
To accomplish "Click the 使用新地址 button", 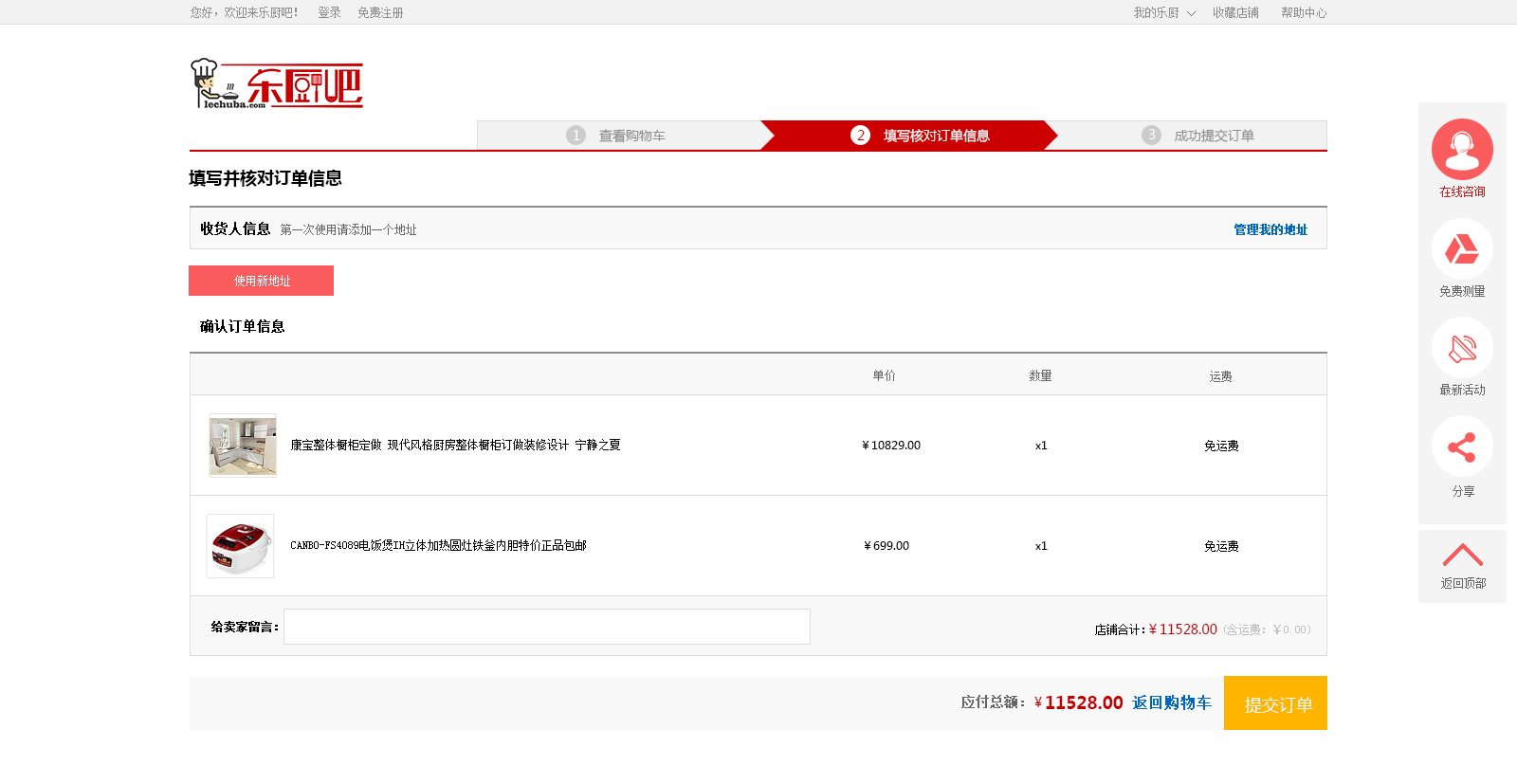I will [x=262, y=281].
